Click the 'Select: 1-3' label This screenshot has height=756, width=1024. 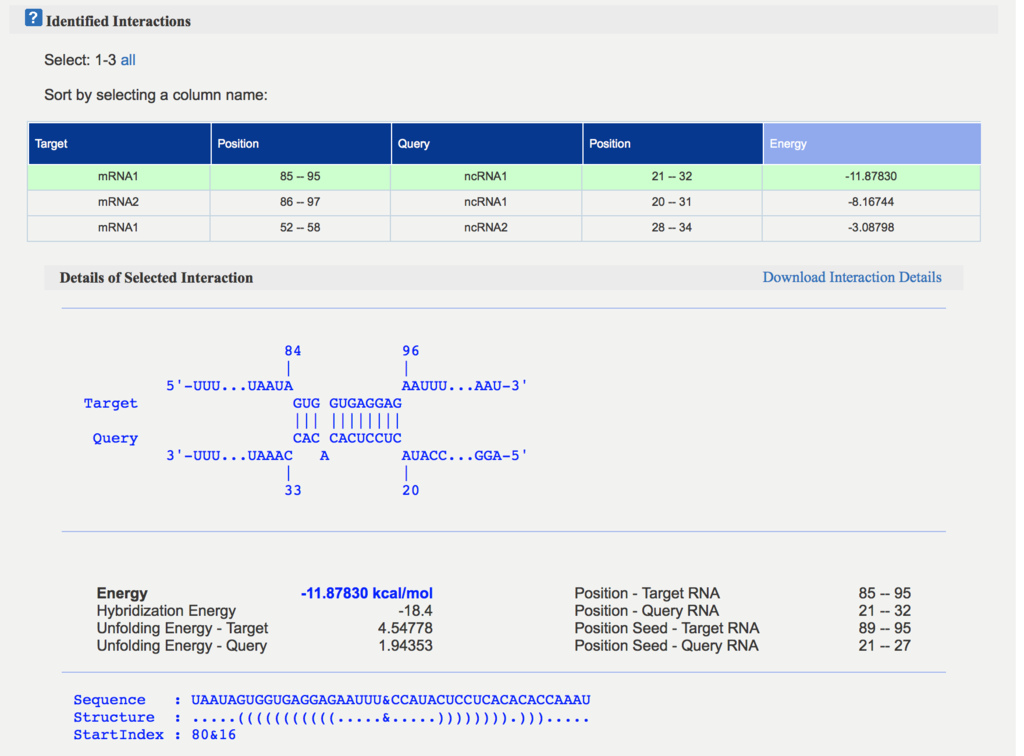(80, 60)
